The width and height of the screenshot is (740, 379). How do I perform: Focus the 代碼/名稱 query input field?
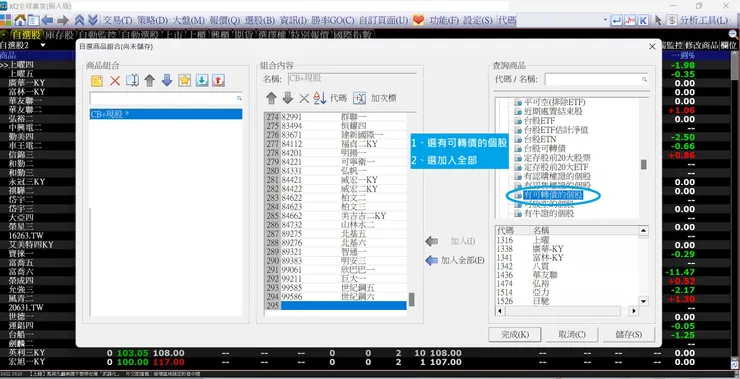(596, 79)
